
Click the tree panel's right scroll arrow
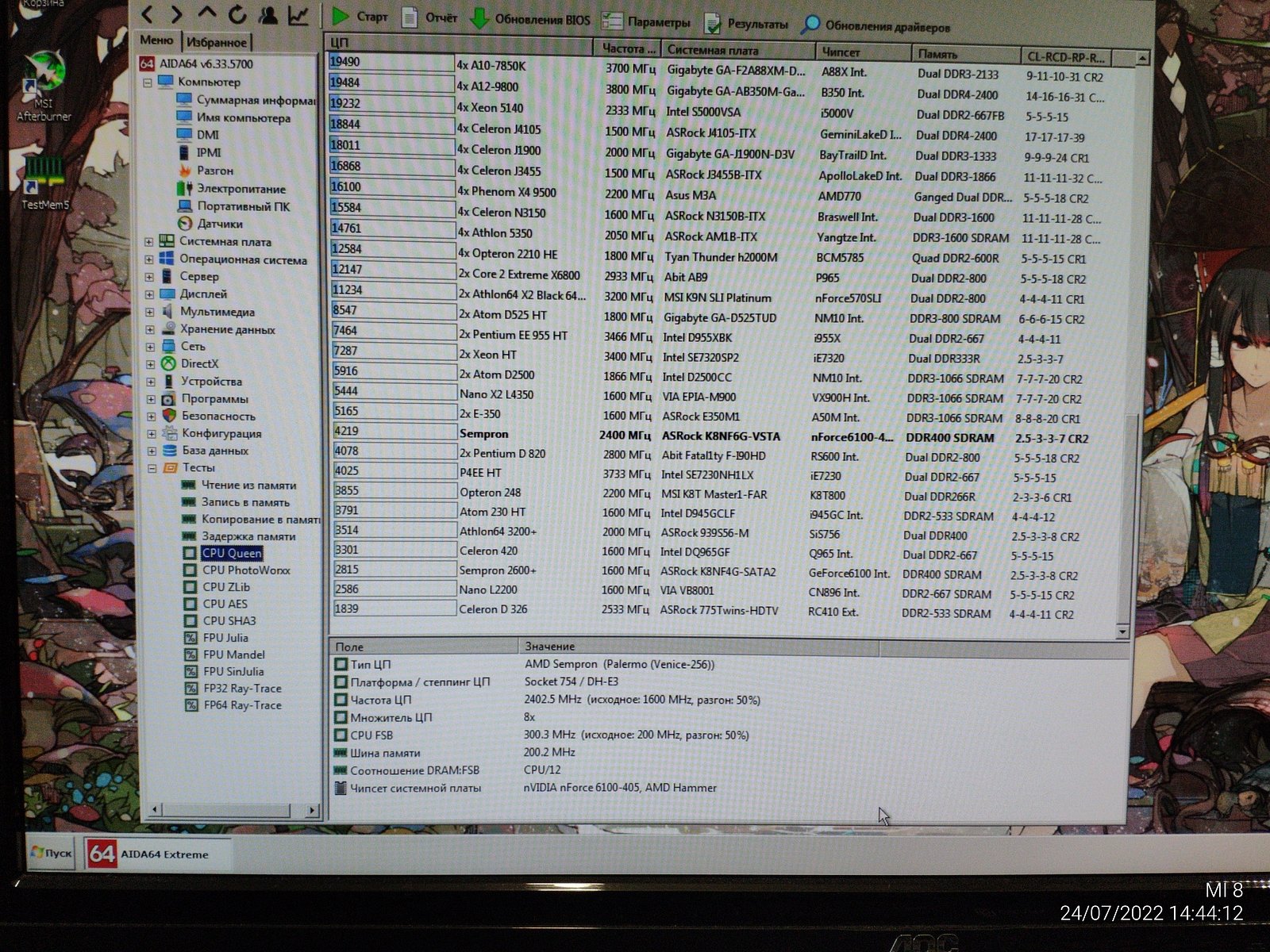312,810
